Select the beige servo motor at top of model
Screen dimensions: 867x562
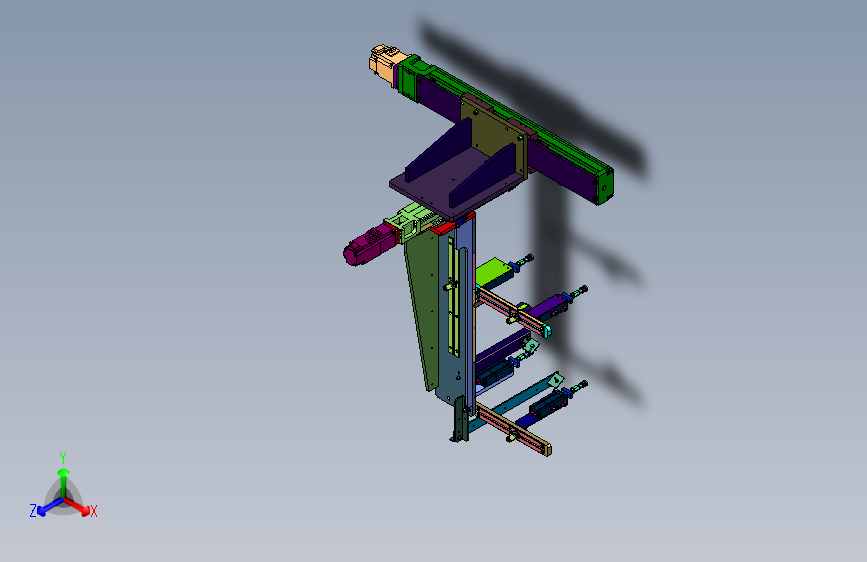[385, 63]
